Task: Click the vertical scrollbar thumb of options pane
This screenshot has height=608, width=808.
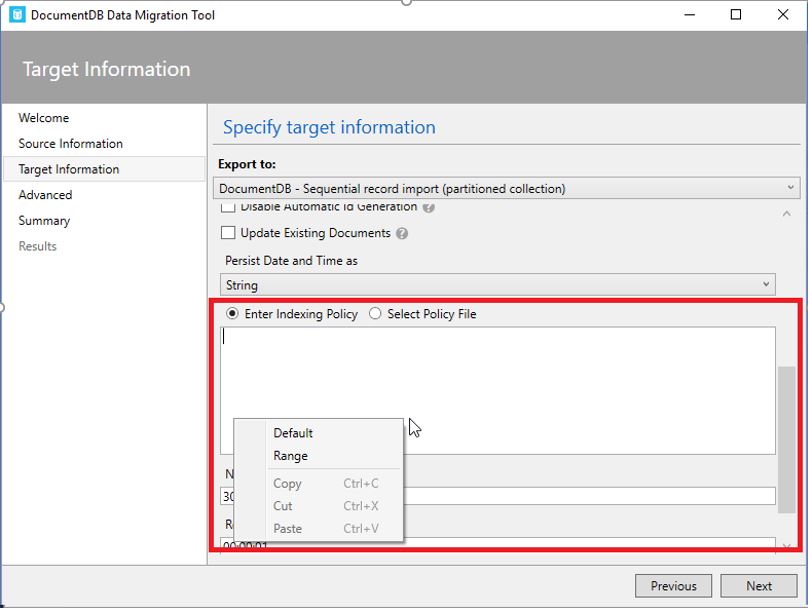Action: pyautogui.click(x=786, y=440)
